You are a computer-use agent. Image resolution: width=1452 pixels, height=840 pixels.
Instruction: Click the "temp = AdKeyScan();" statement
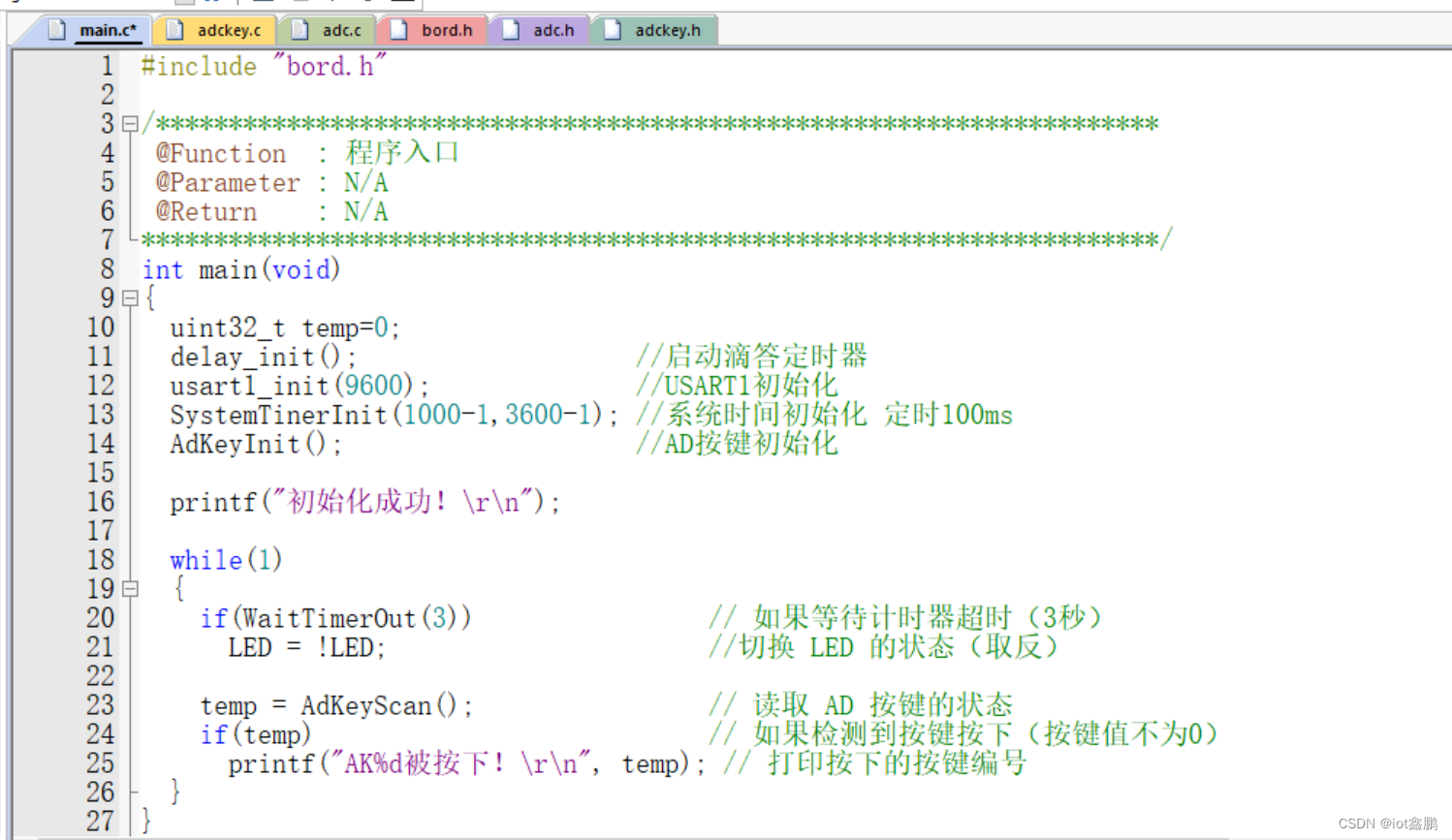(x=336, y=705)
